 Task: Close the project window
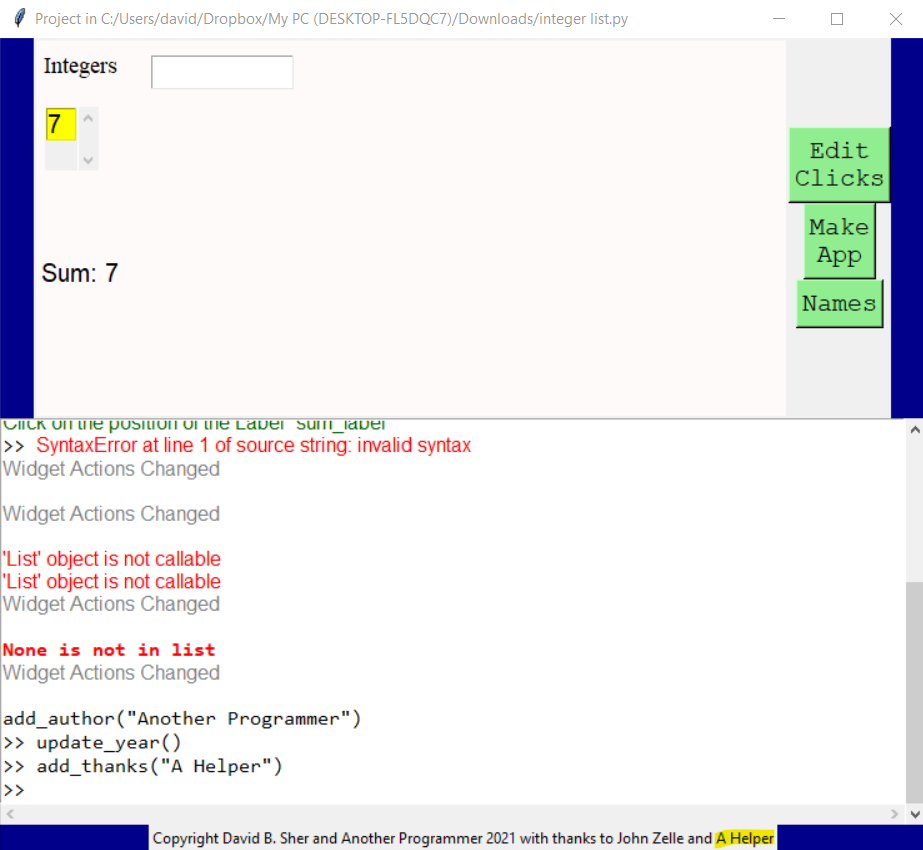pos(895,19)
